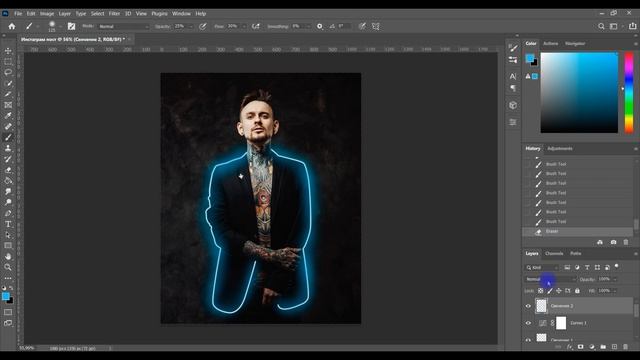Select the Brush tool in toolbar

[8, 138]
